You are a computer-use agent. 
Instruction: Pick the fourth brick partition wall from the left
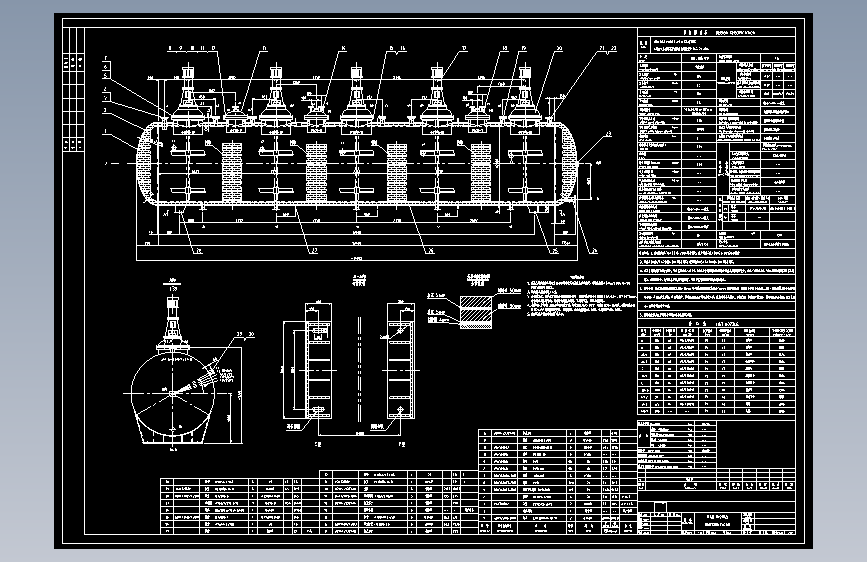tap(480, 172)
